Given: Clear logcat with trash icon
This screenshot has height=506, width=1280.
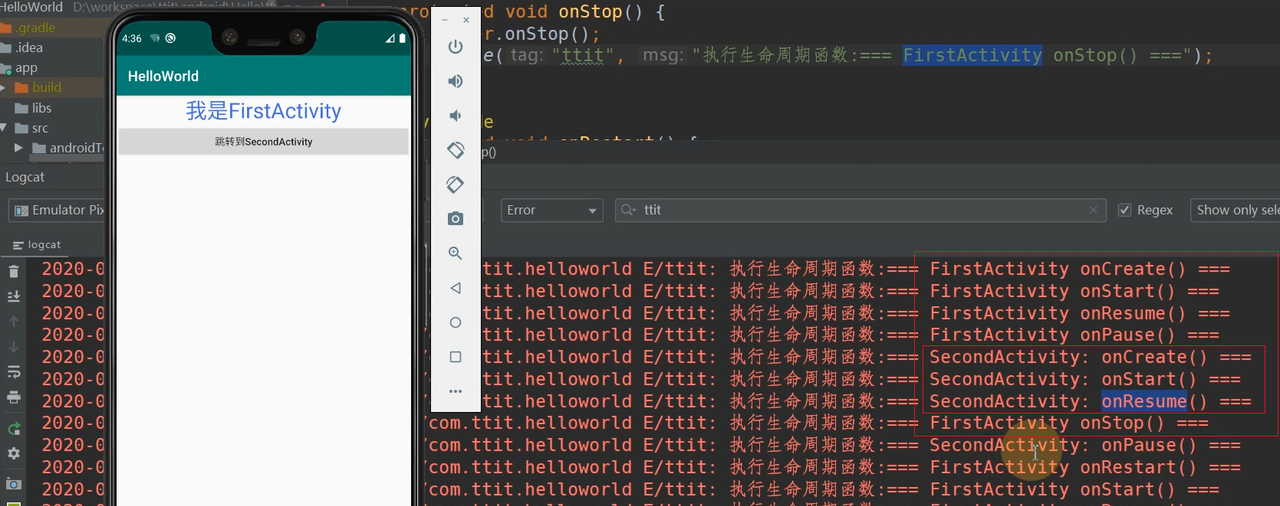Looking at the screenshot, I should (13, 271).
